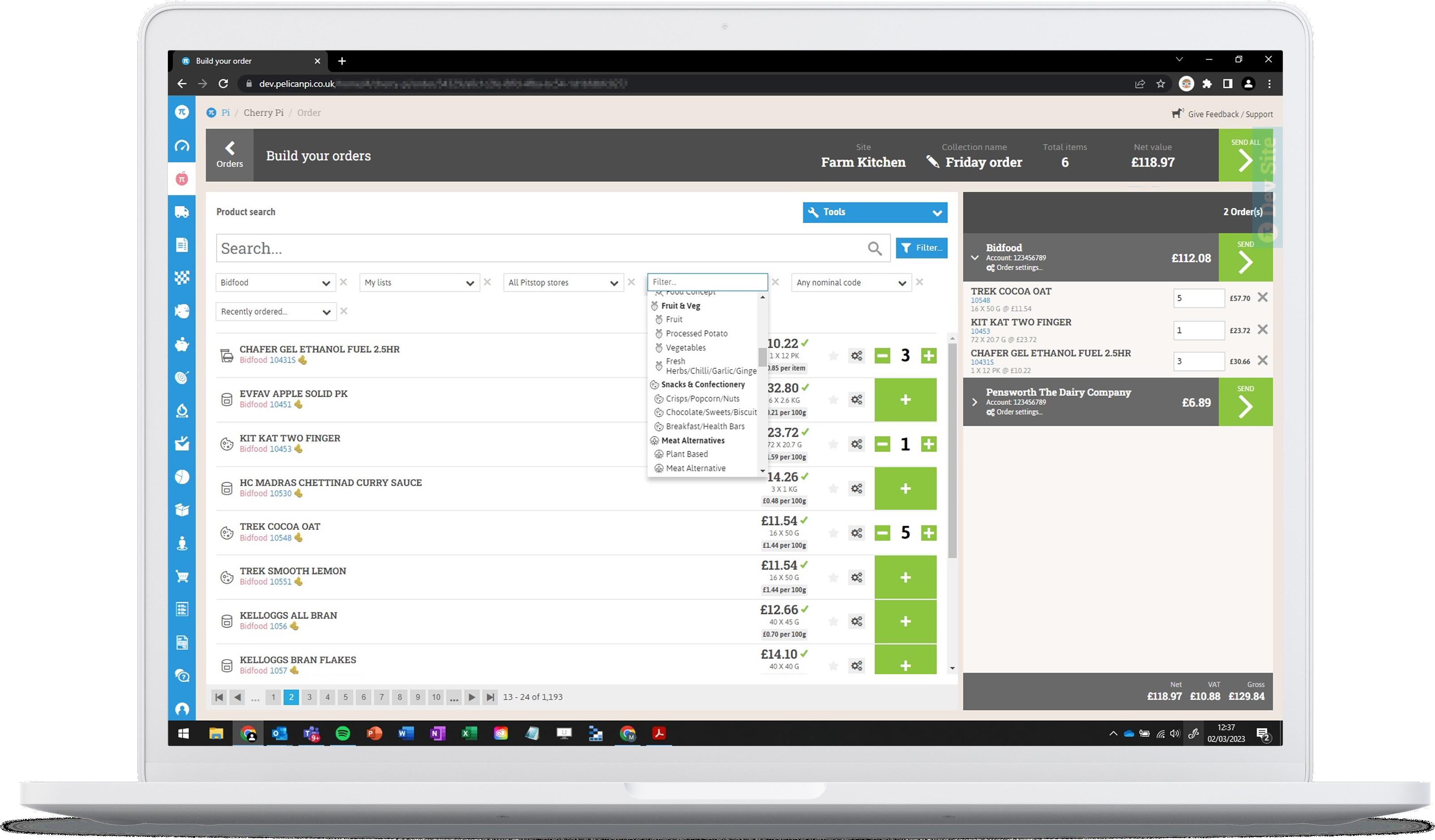Favourite EVFAV APPLE SOLID PK star
The height and width of the screenshot is (840, 1435).
coord(833,400)
